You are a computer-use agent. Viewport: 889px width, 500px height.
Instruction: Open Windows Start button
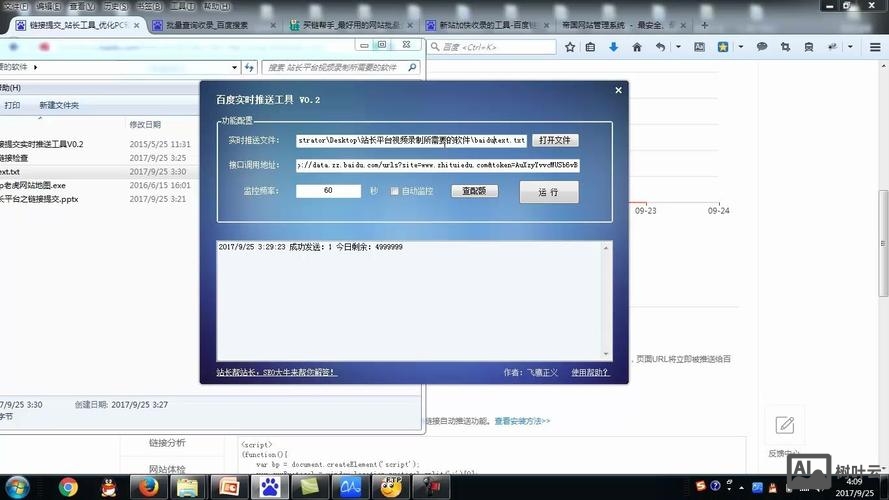click(x=18, y=488)
